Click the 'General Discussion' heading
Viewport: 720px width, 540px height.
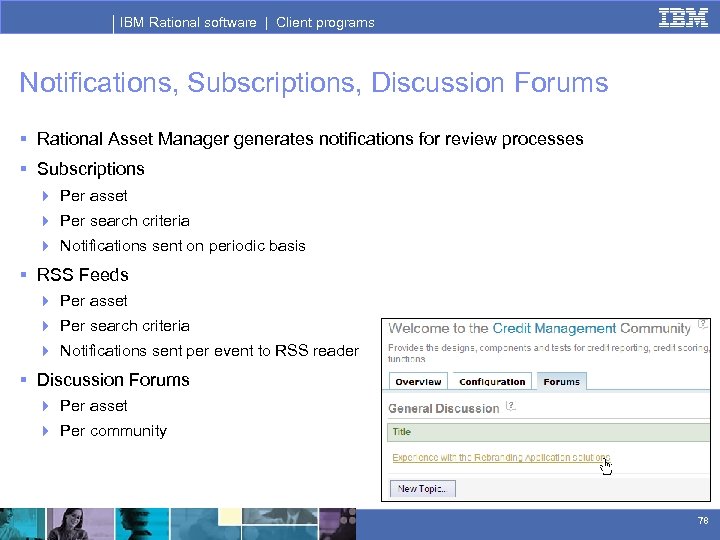pos(444,409)
